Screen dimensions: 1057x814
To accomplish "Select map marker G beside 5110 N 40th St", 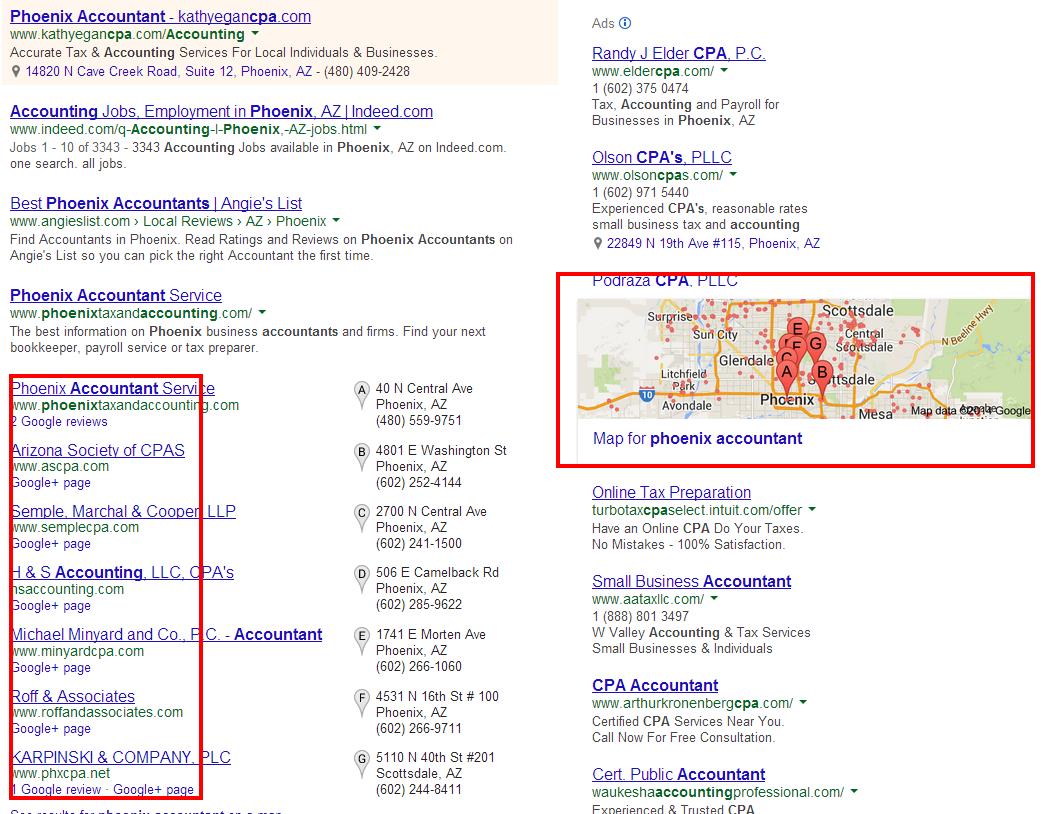I will (362, 763).
